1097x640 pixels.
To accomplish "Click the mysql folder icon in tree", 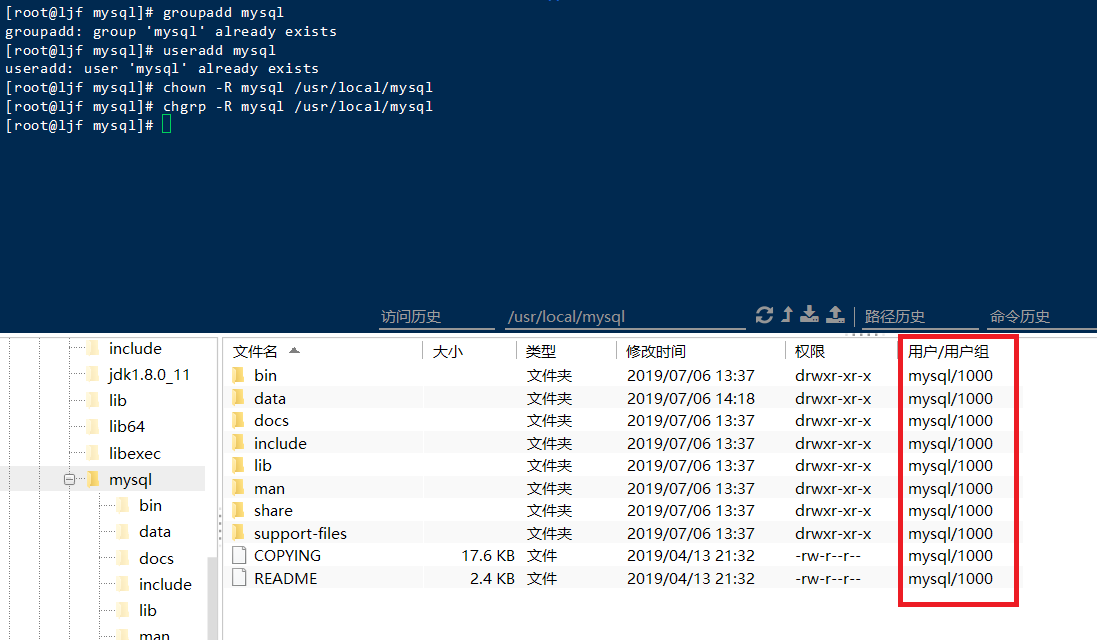I will pyautogui.click(x=93, y=479).
